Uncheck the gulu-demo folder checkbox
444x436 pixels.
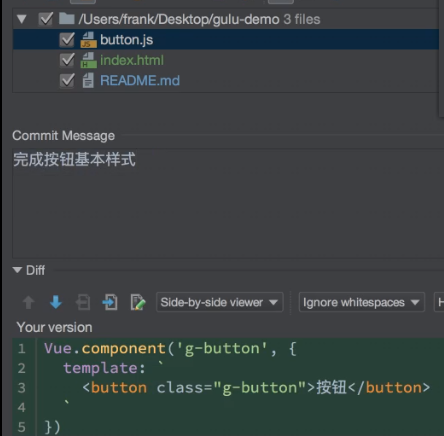tap(46, 19)
